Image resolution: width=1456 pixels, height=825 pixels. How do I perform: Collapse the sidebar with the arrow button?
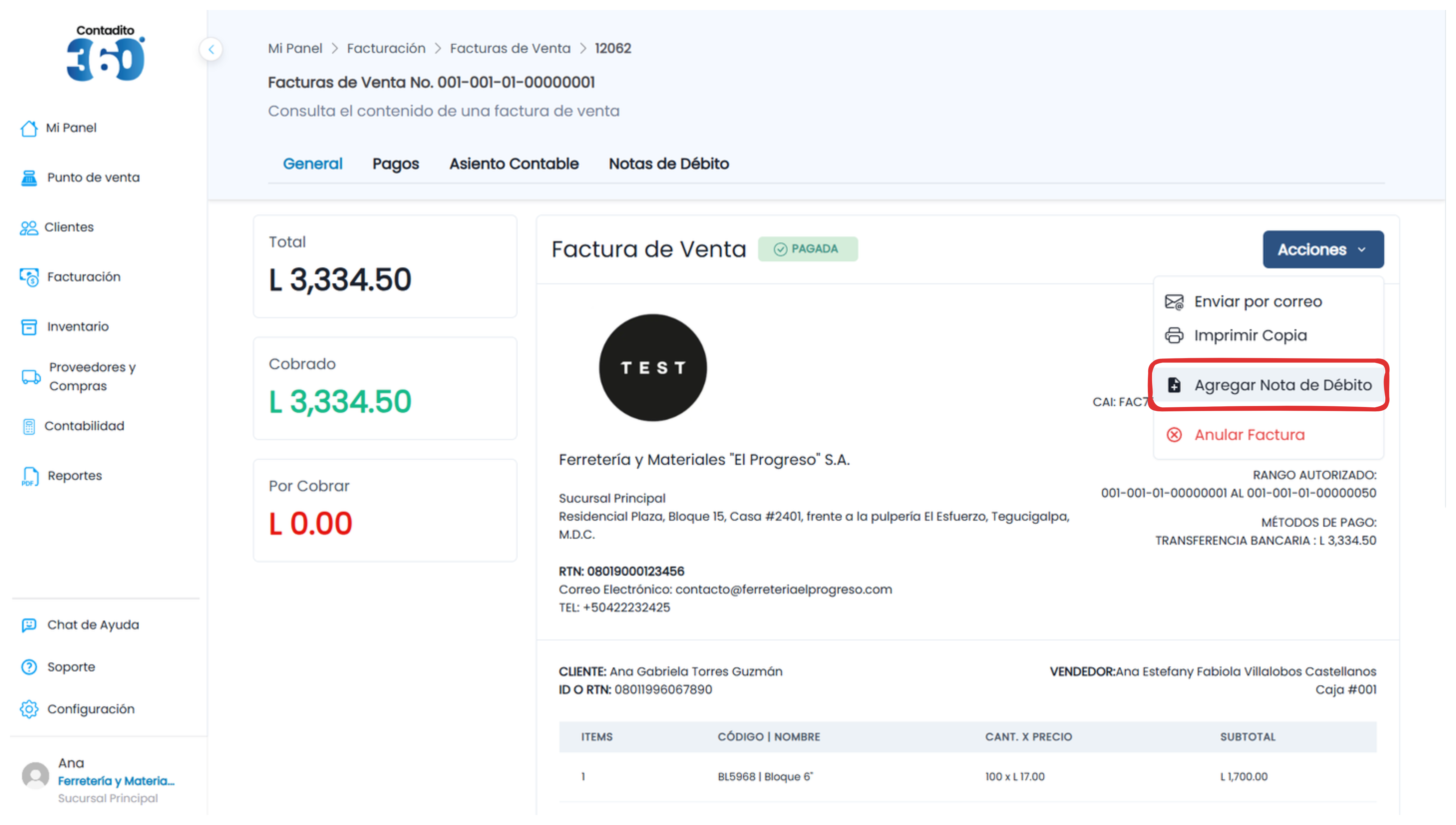211,49
